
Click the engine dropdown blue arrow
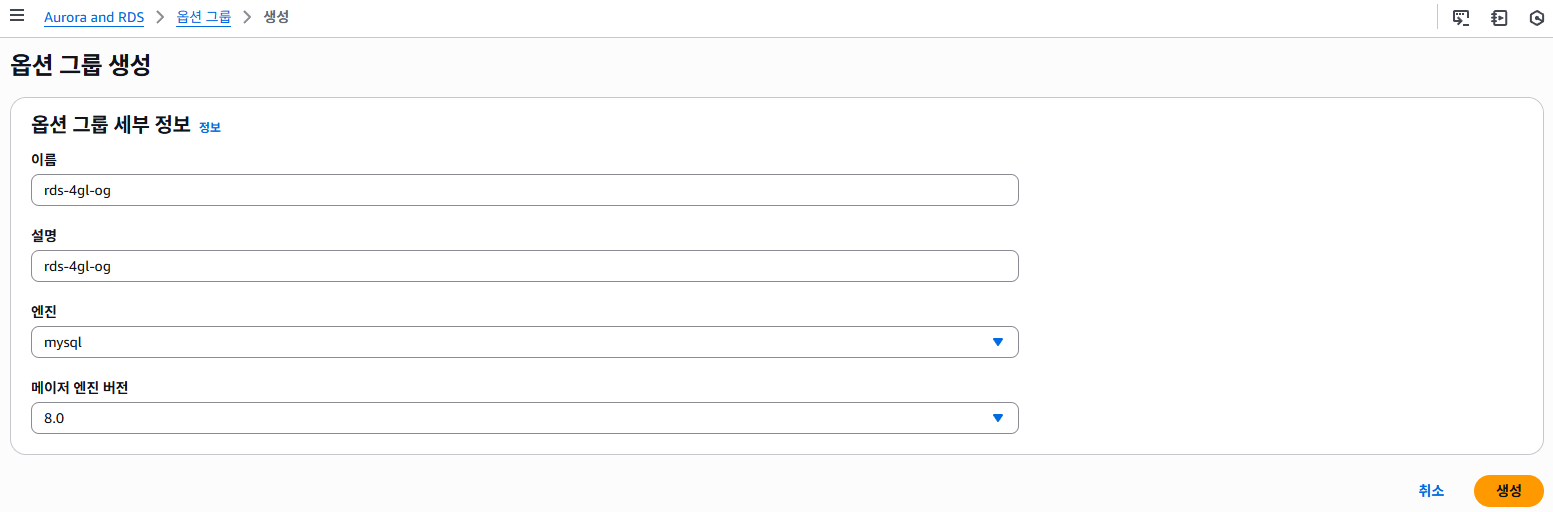(x=997, y=342)
